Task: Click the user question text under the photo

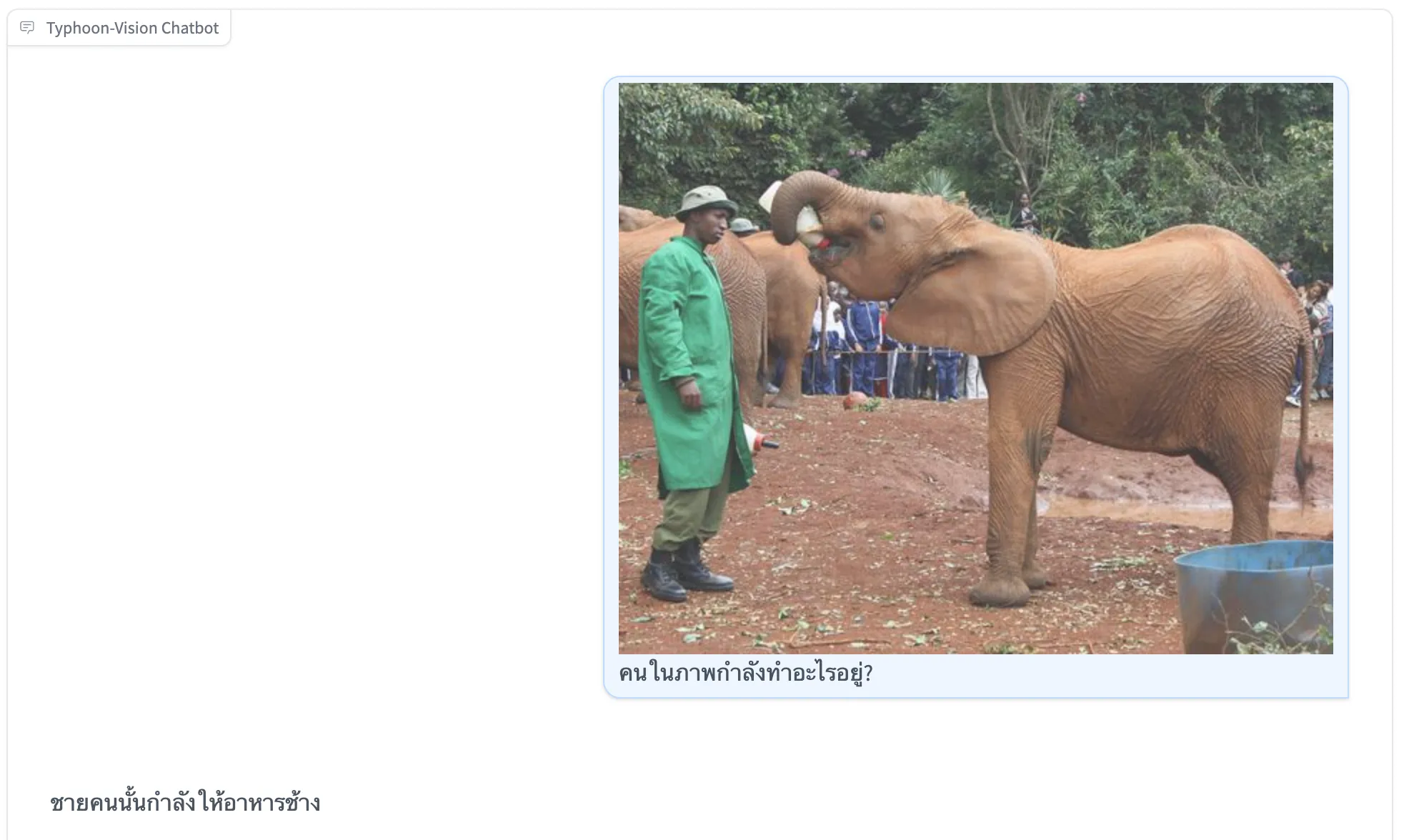Action: (745, 673)
